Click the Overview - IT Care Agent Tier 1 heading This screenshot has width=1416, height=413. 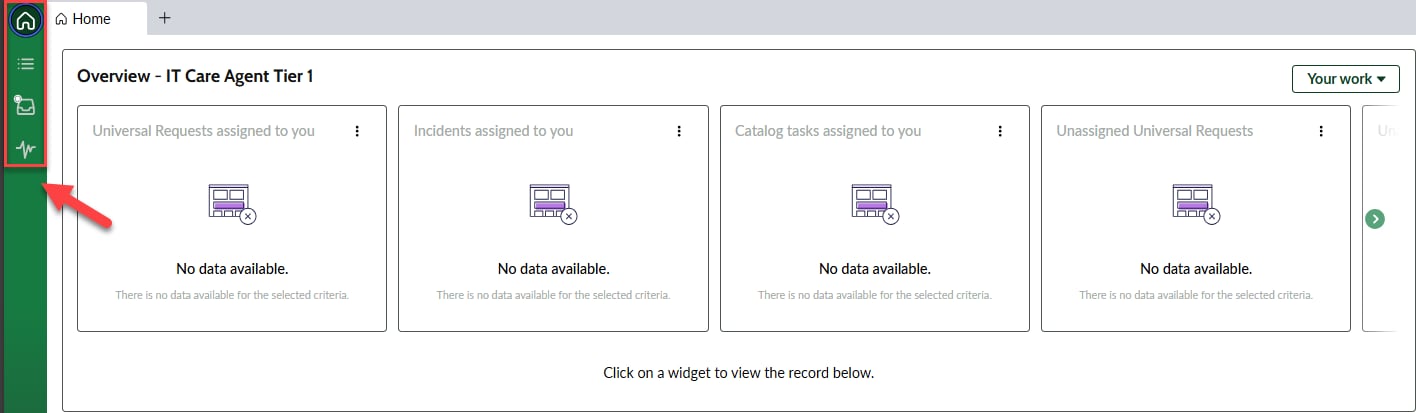(x=195, y=76)
